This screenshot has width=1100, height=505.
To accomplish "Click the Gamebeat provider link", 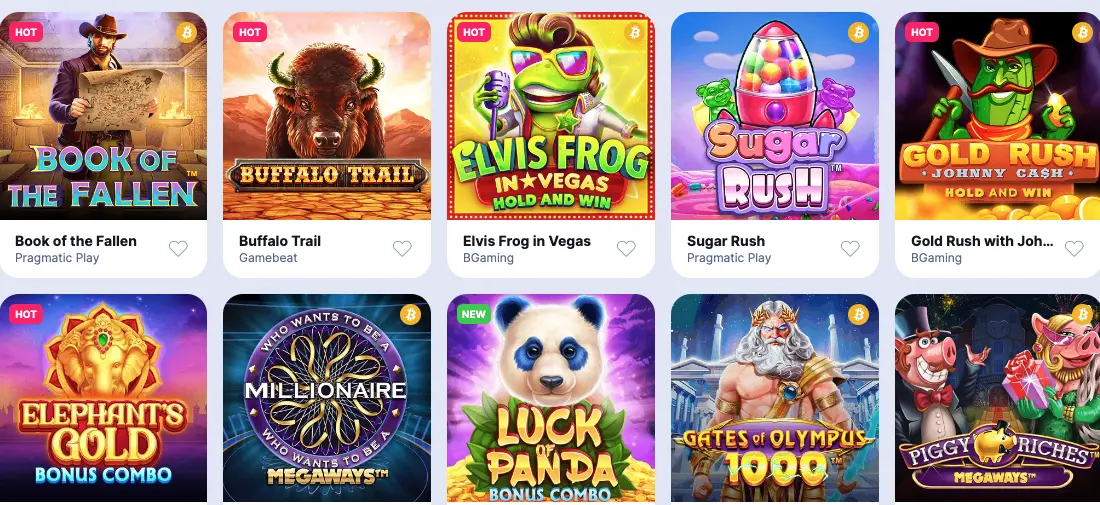I will pos(268,258).
